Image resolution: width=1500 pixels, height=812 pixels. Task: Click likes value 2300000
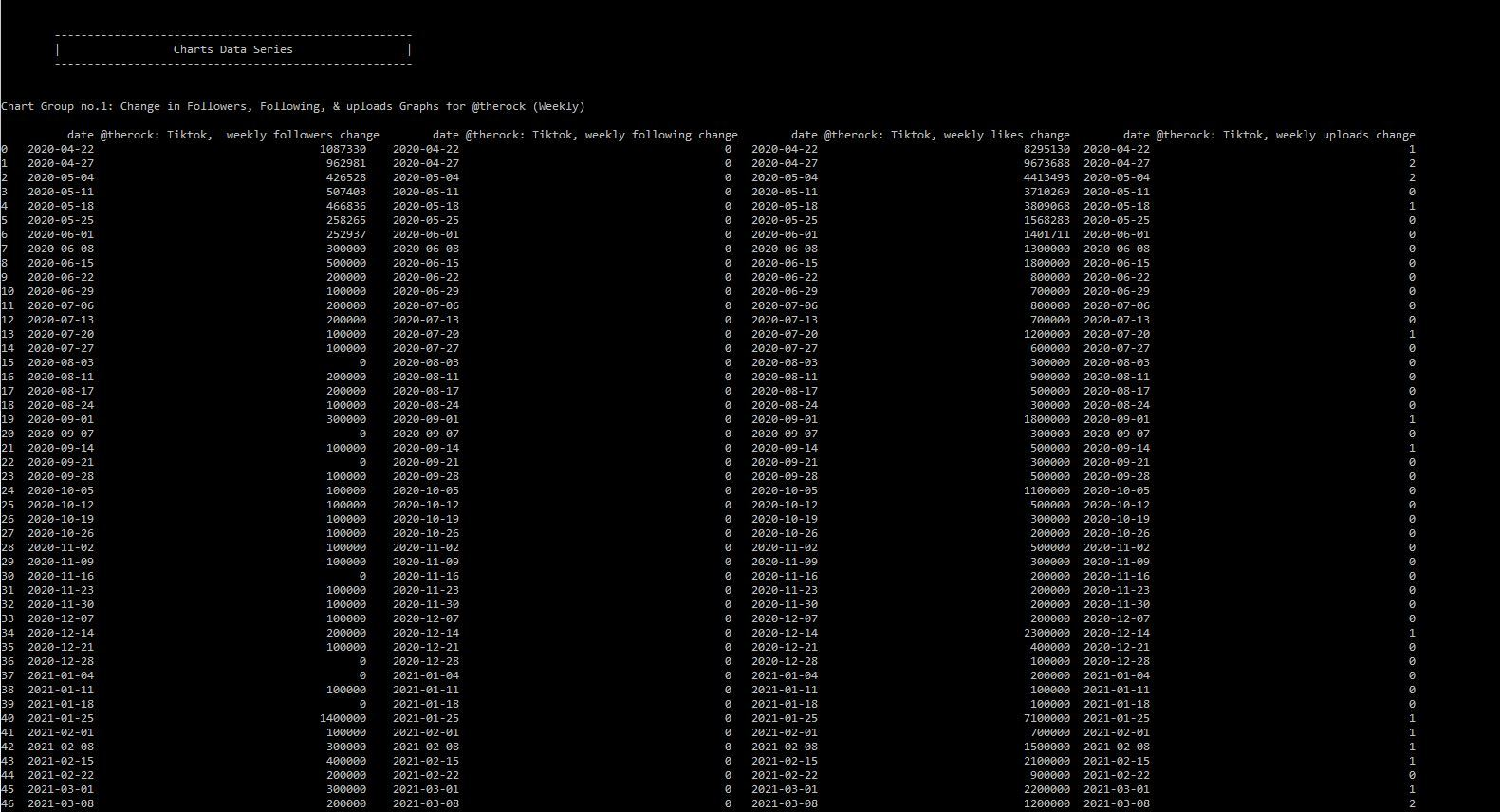coord(1046,633)
